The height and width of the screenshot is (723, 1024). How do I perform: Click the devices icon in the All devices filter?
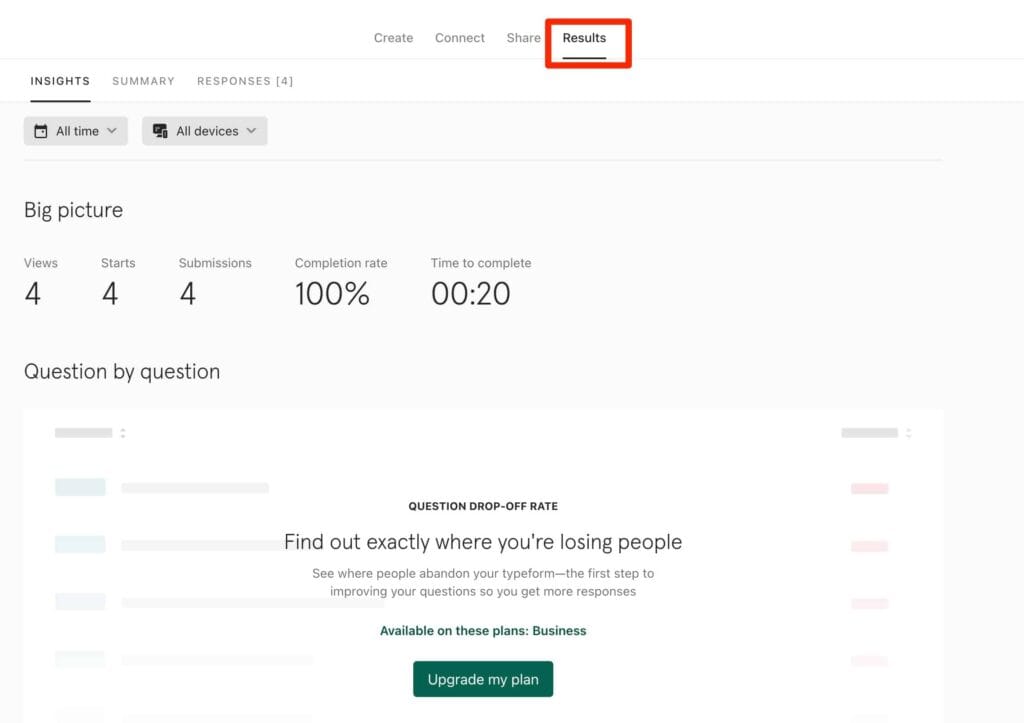(160, 130)
